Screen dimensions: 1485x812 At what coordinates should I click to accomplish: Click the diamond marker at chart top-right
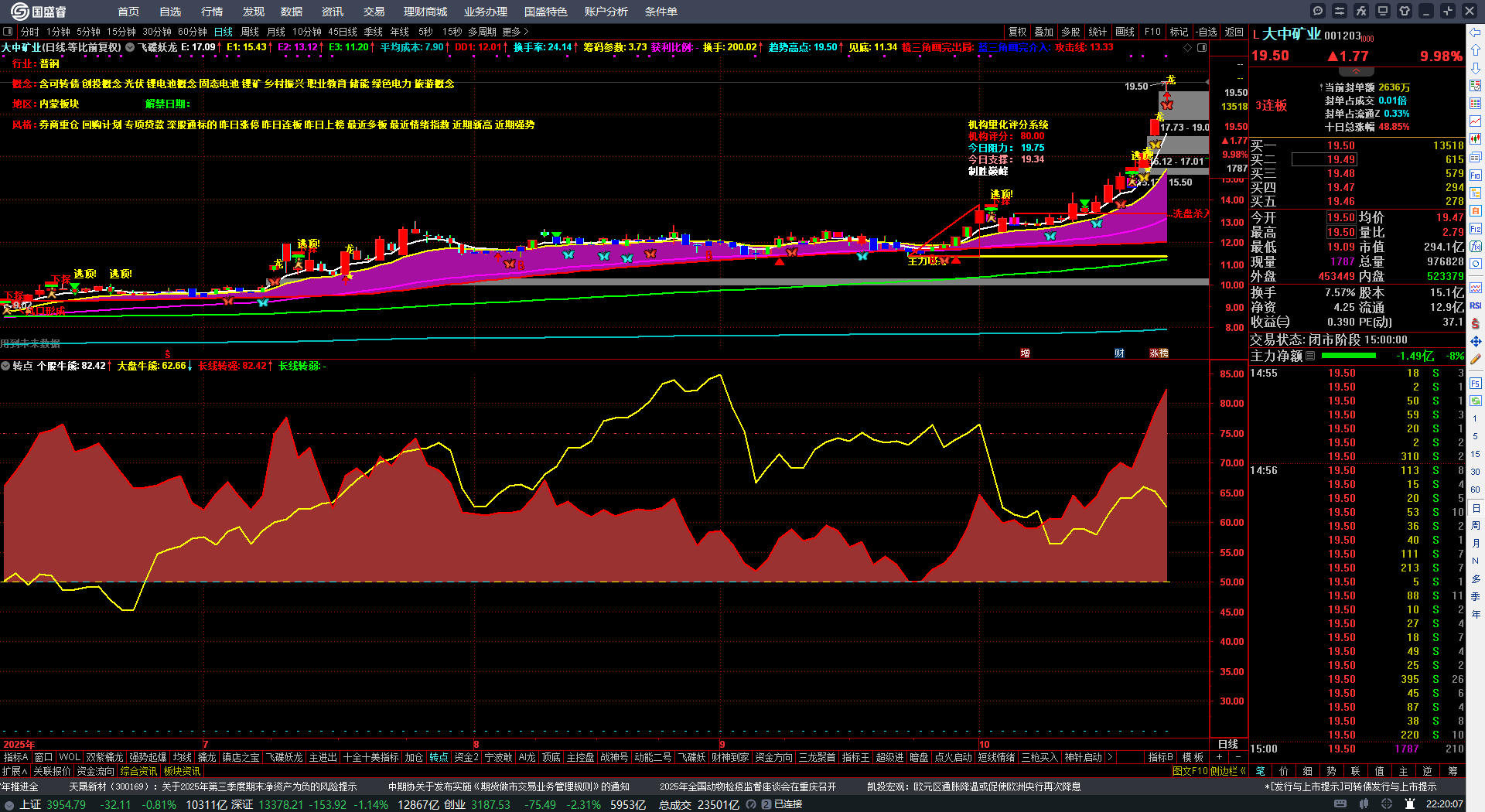(x=1188, y=47)
